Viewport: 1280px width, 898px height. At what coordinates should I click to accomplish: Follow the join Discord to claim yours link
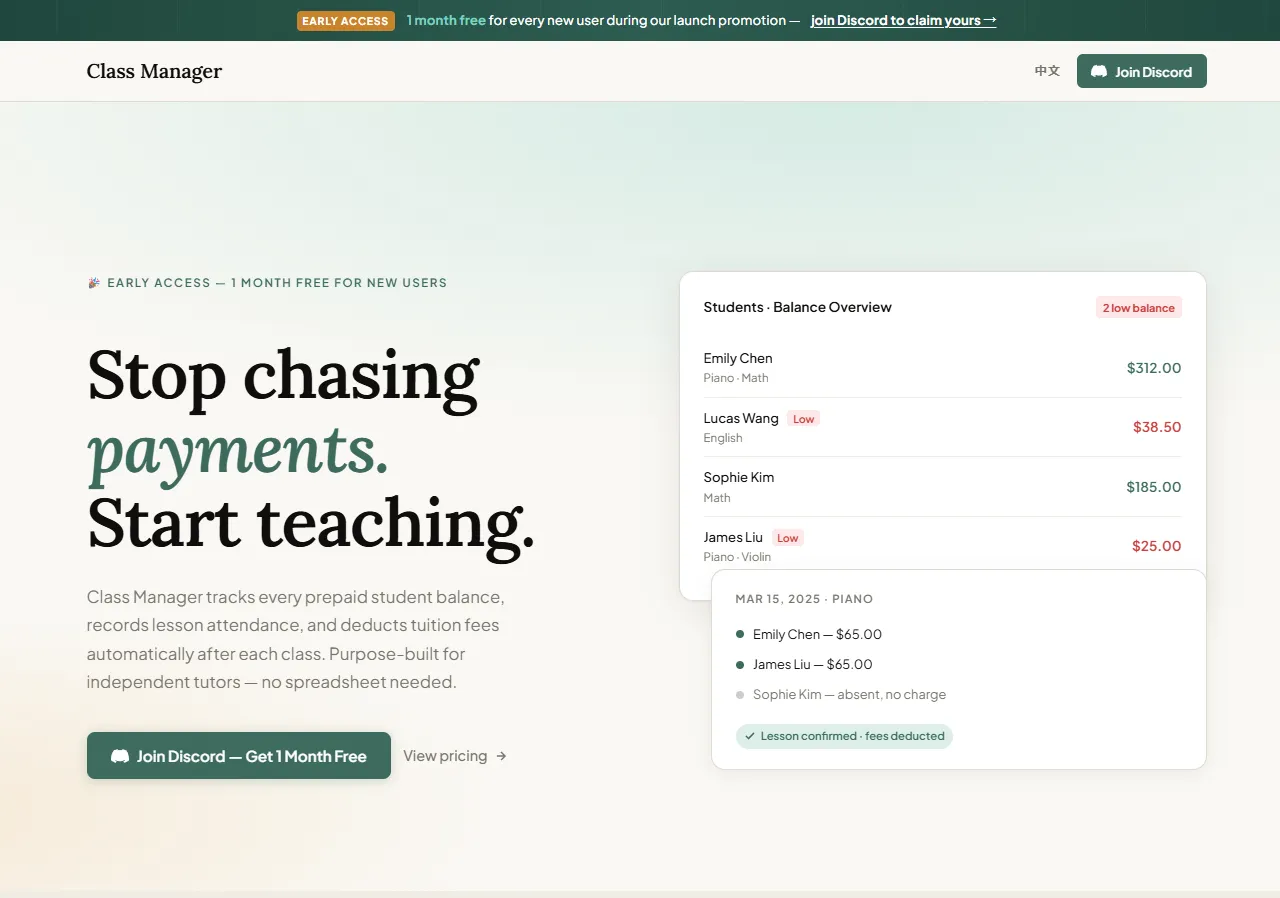click(903, 20)
